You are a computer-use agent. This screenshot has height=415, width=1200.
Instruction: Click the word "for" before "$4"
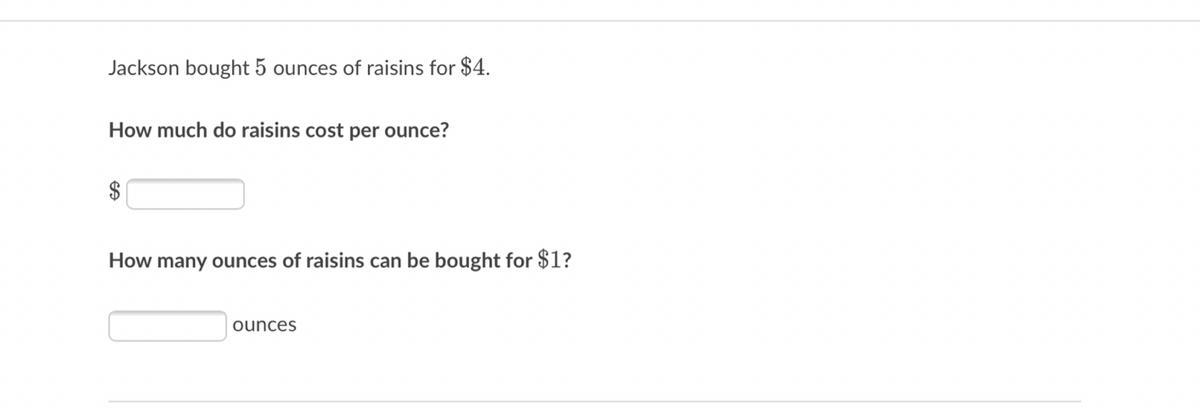443,69
